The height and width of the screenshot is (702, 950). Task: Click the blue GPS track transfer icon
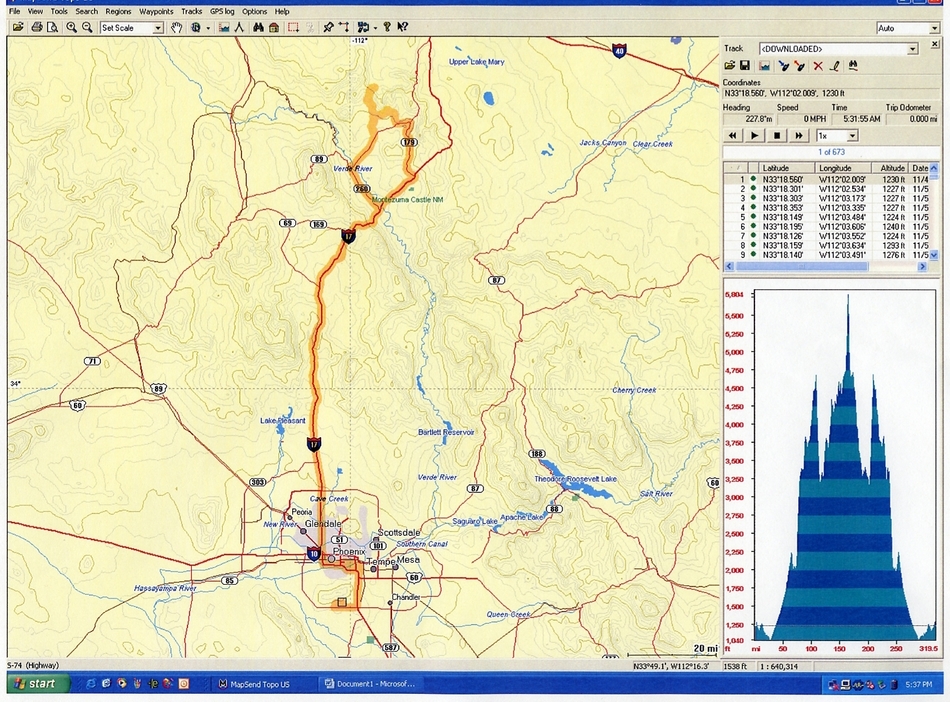pos(783,65)
